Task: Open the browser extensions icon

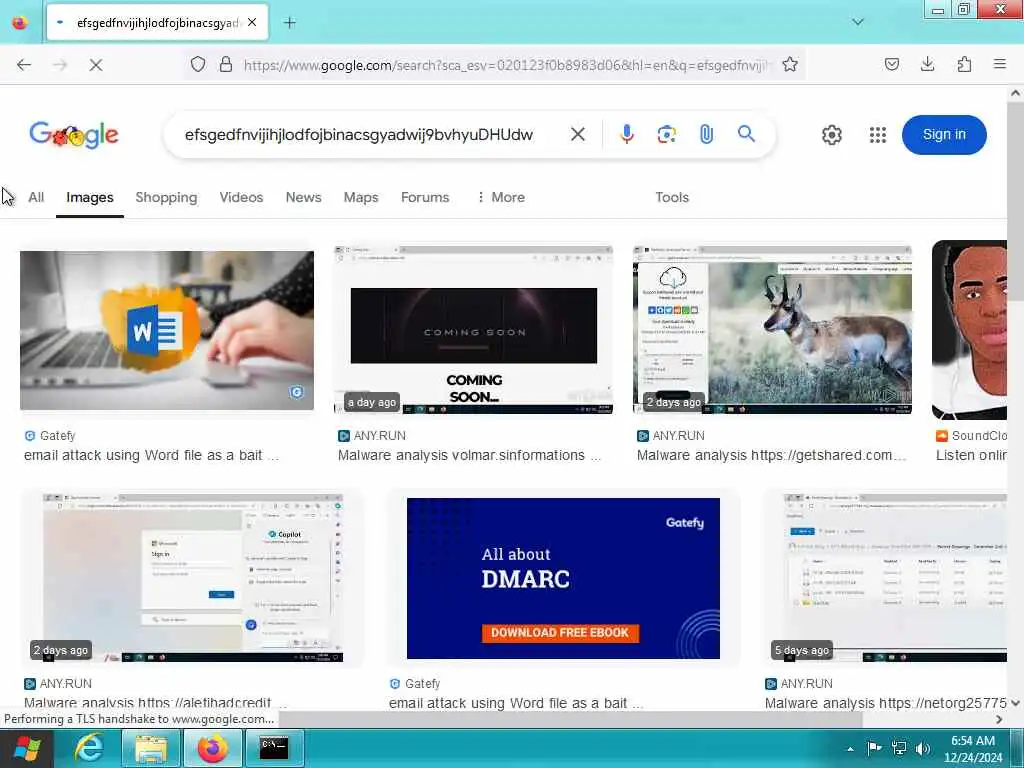Action: pos(965,64)
